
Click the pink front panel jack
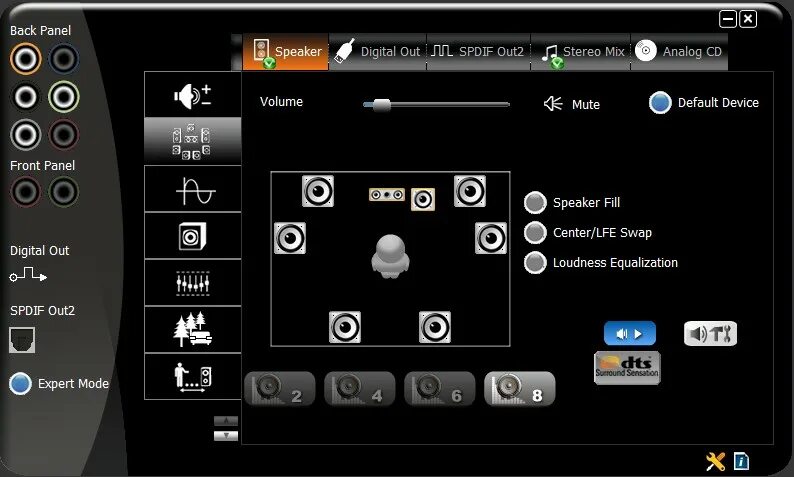click(x=25, y=192)
